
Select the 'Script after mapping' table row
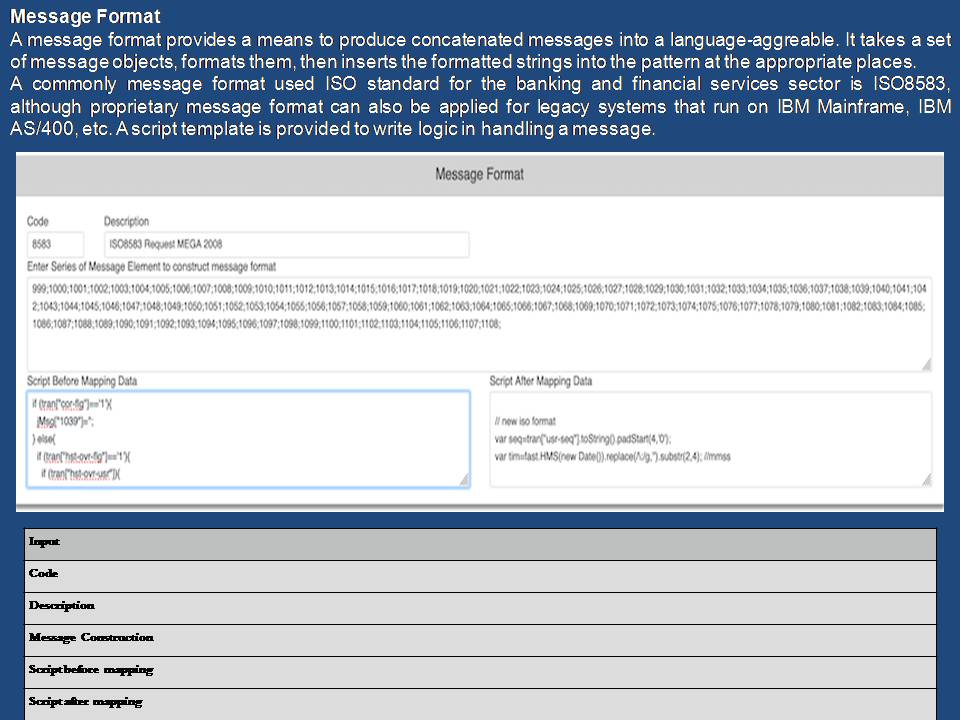480,703
